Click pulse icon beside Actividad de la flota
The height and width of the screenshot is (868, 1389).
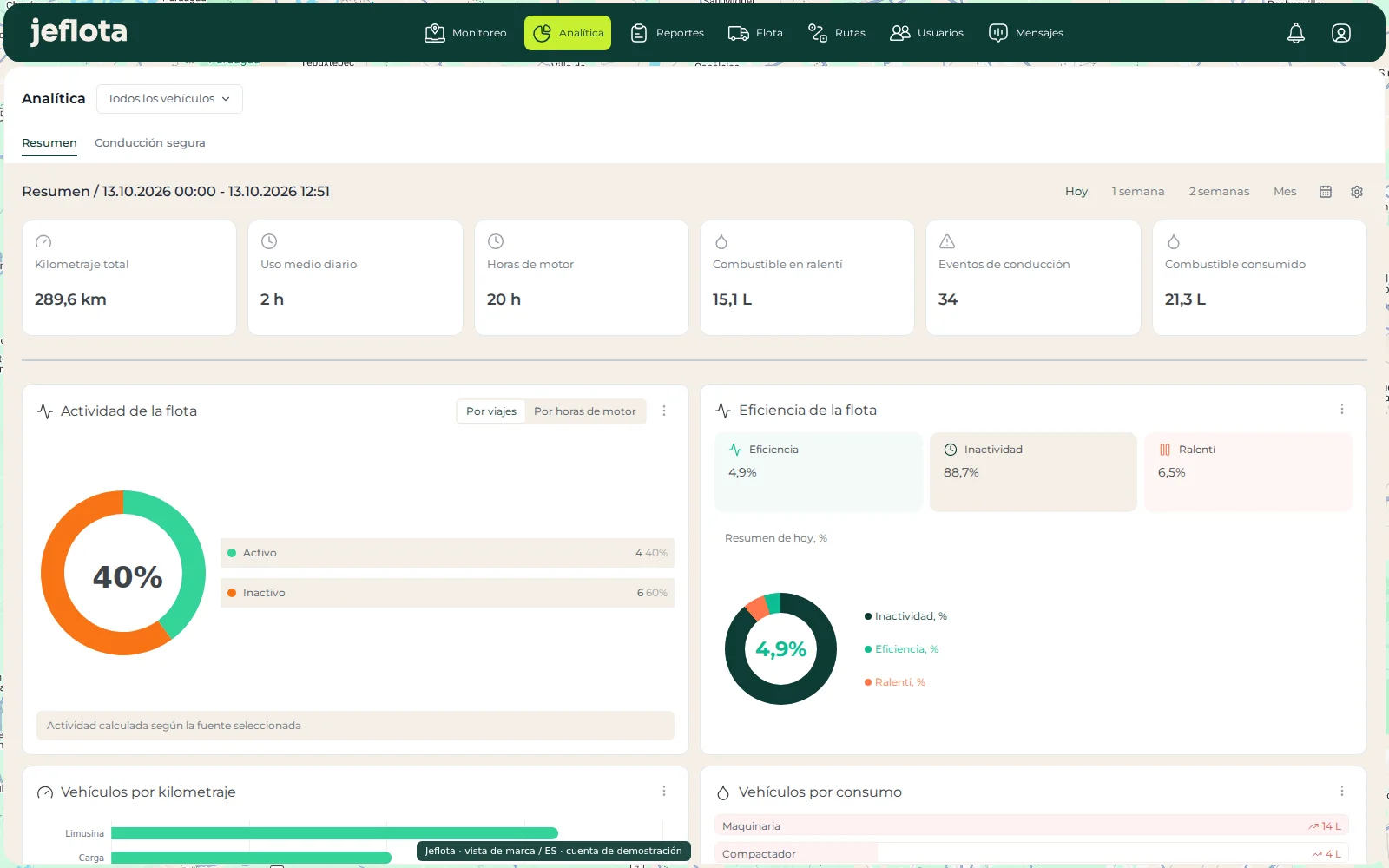click(x=45, y=411)
